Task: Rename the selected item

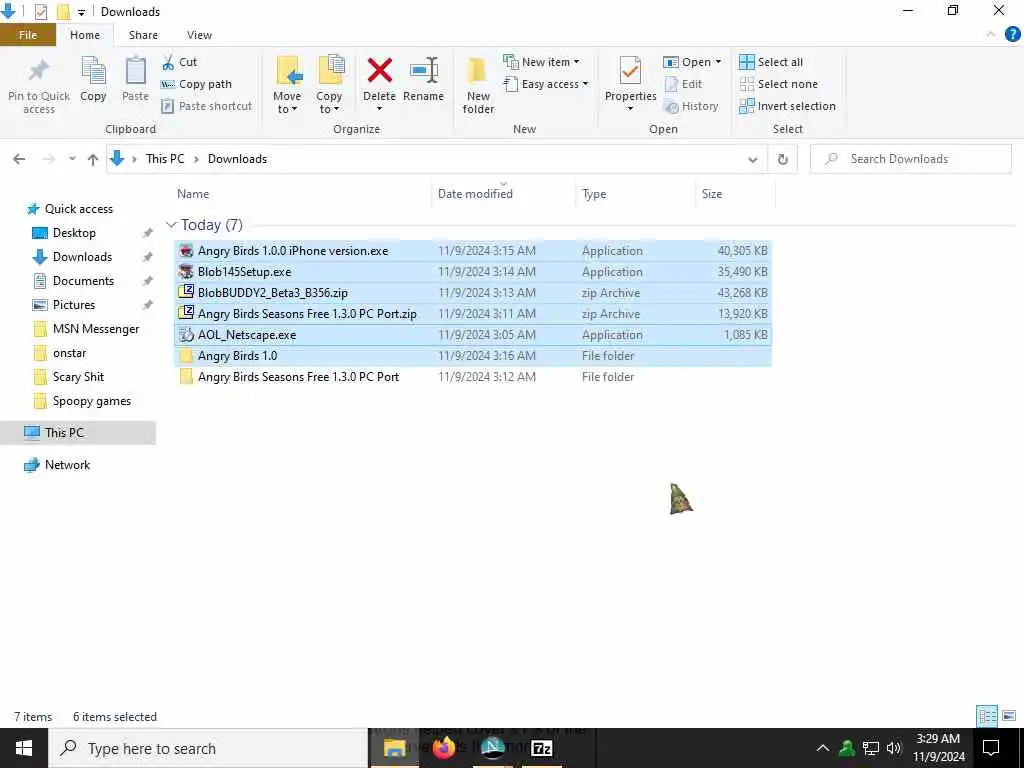Action: tap(423, 79)
